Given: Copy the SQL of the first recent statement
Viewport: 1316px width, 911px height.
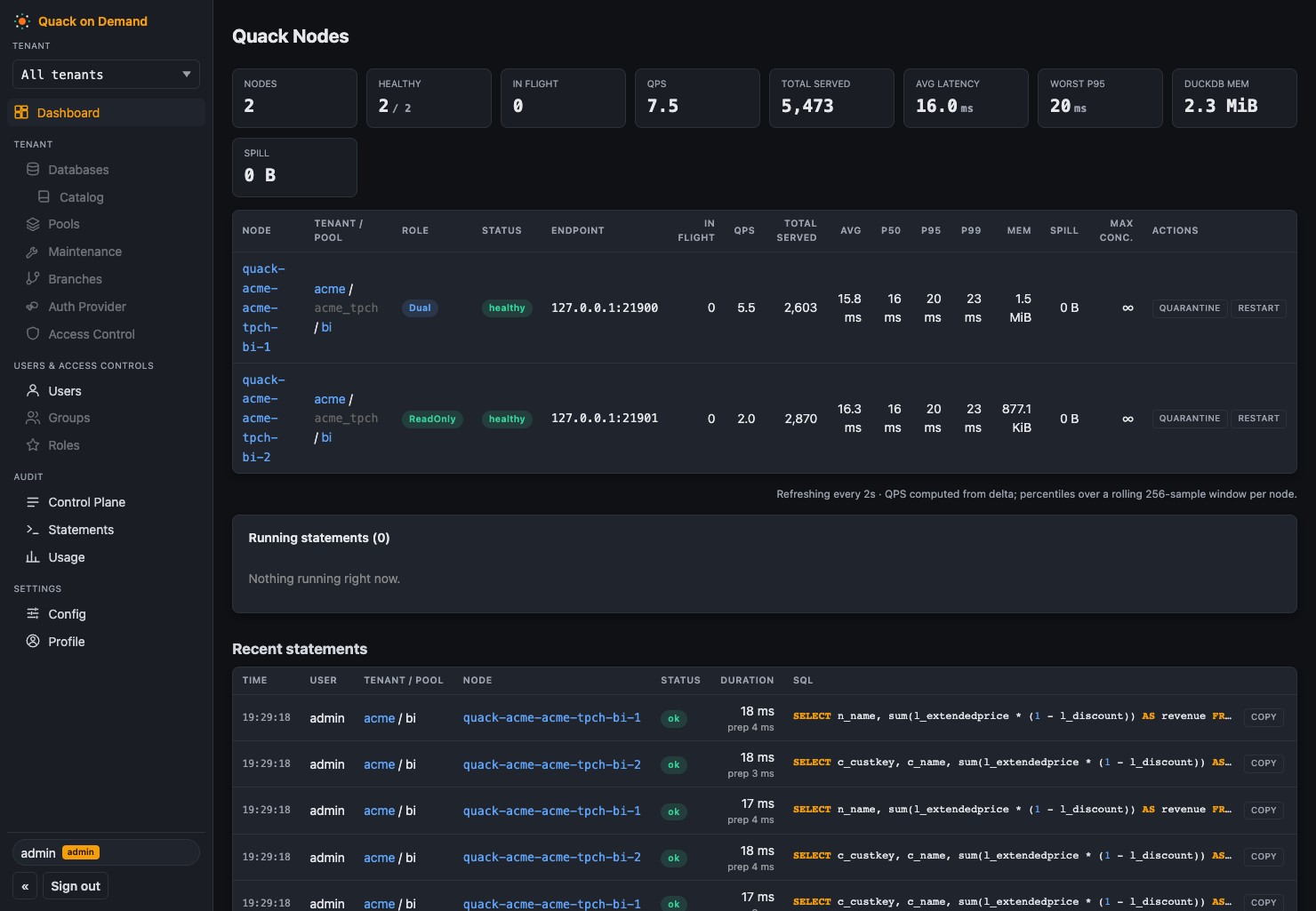Looking at the screenshot, I should click(x=1264, y=717).
